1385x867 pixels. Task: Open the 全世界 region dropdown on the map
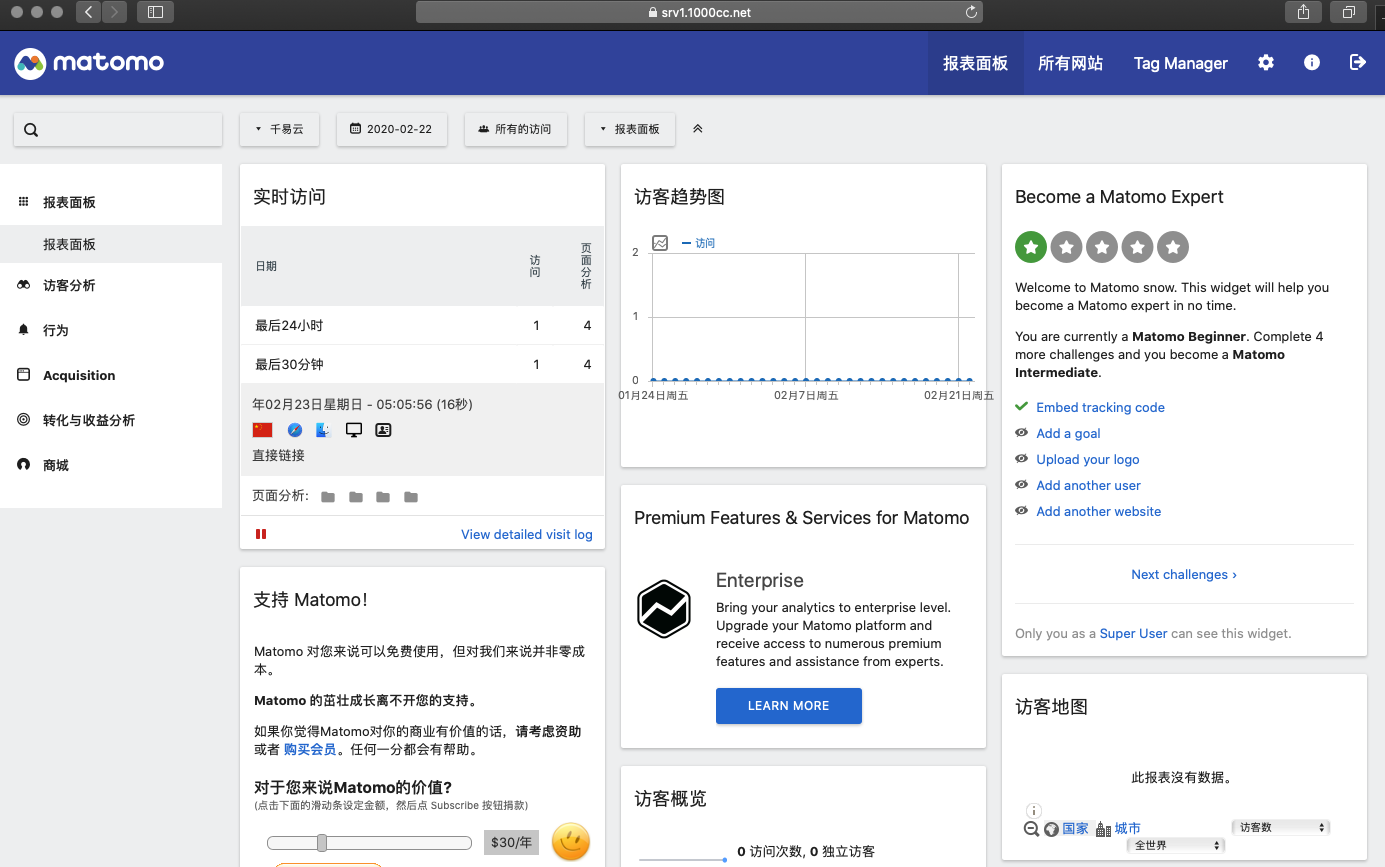(1175, 845)
